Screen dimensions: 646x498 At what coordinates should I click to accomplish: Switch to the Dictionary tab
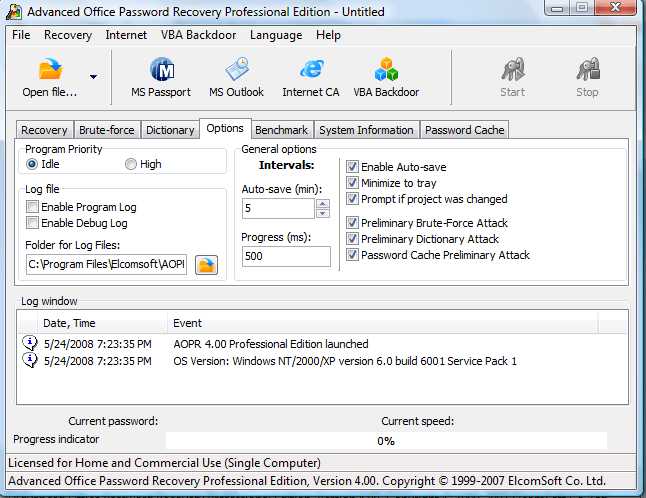(x=170, y=130)
